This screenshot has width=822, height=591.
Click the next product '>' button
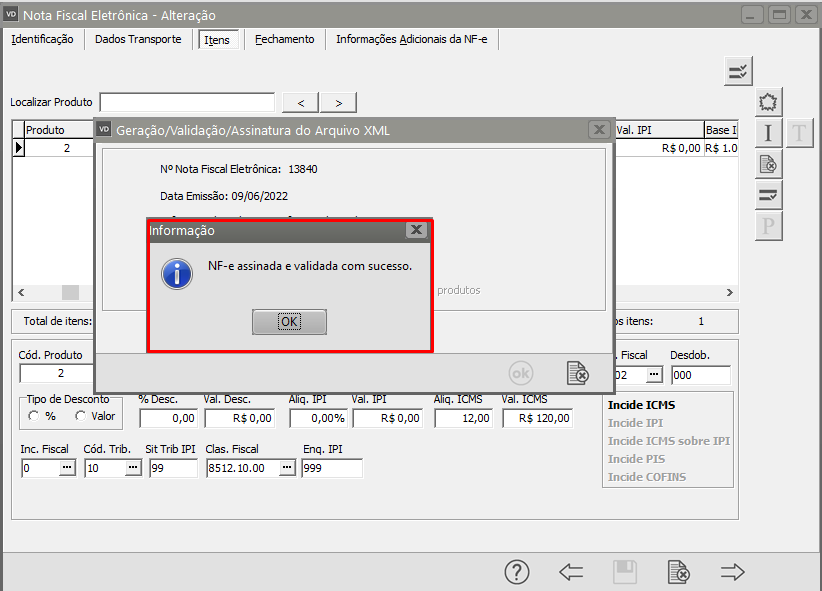tap(339, 103)
